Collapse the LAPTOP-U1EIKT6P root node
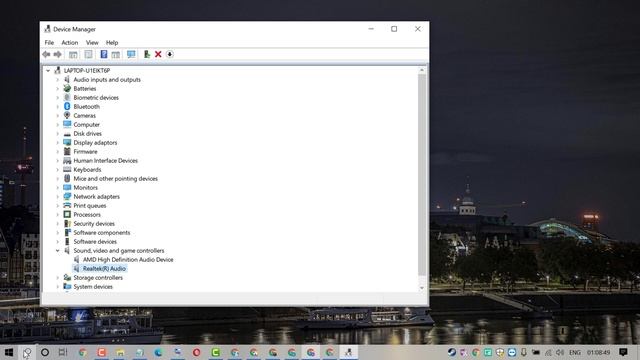This screenshot has height=360, width=640. [48, 71]
